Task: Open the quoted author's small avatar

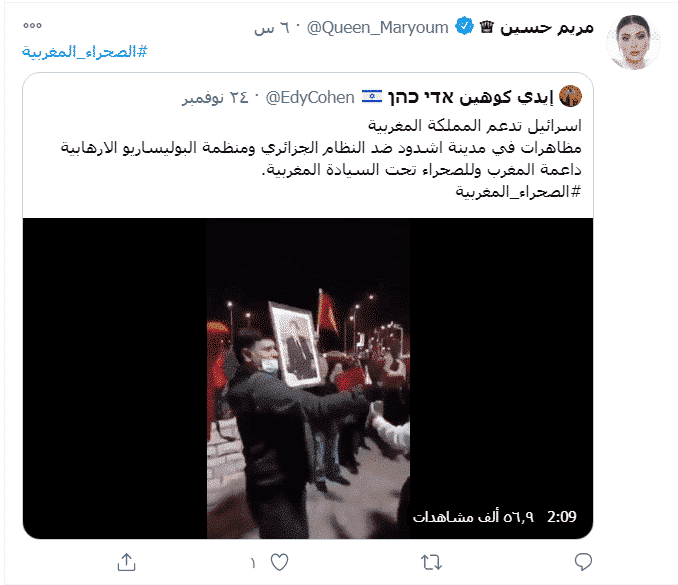Action: click(570, 96)
